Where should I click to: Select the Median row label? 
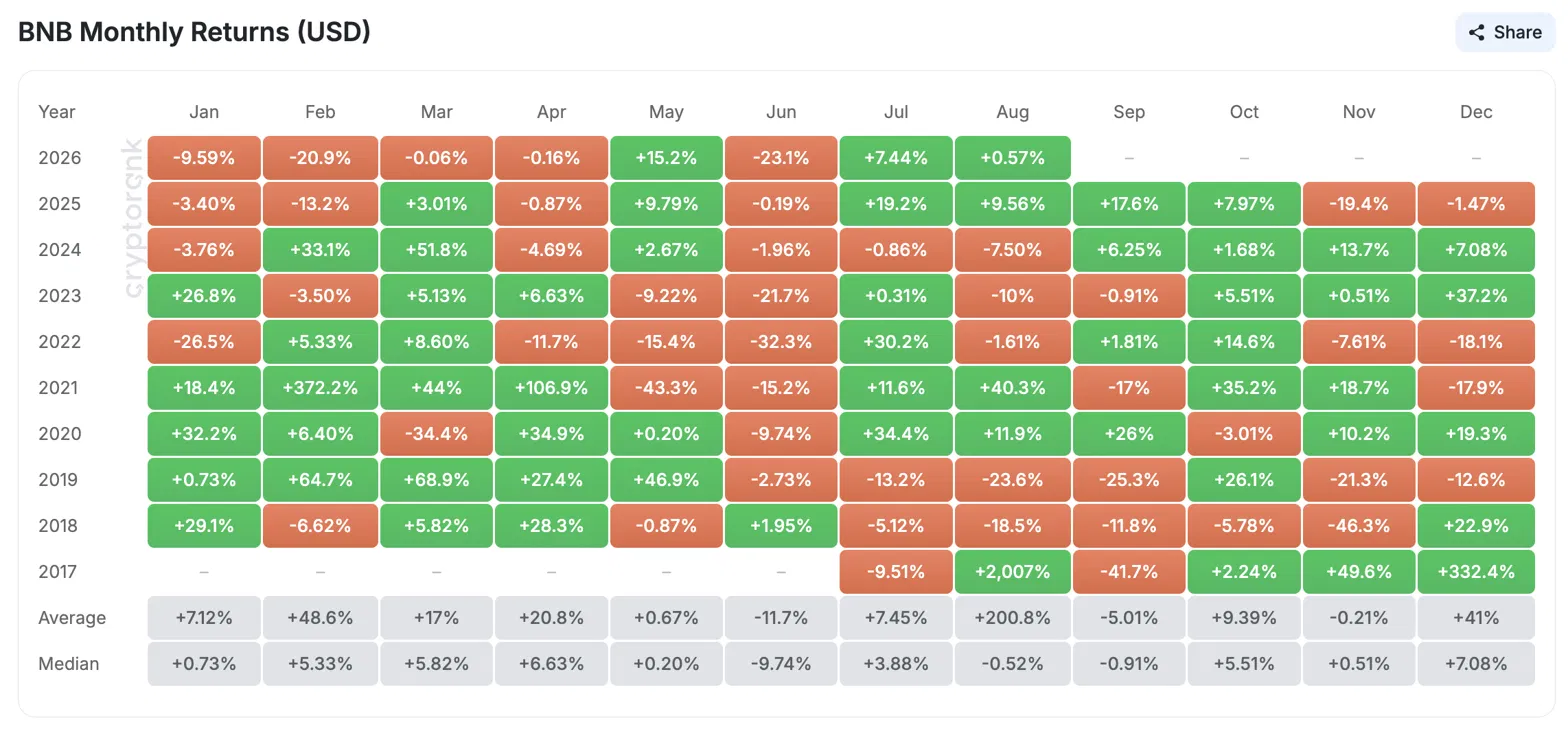click(x=69, y=664)
